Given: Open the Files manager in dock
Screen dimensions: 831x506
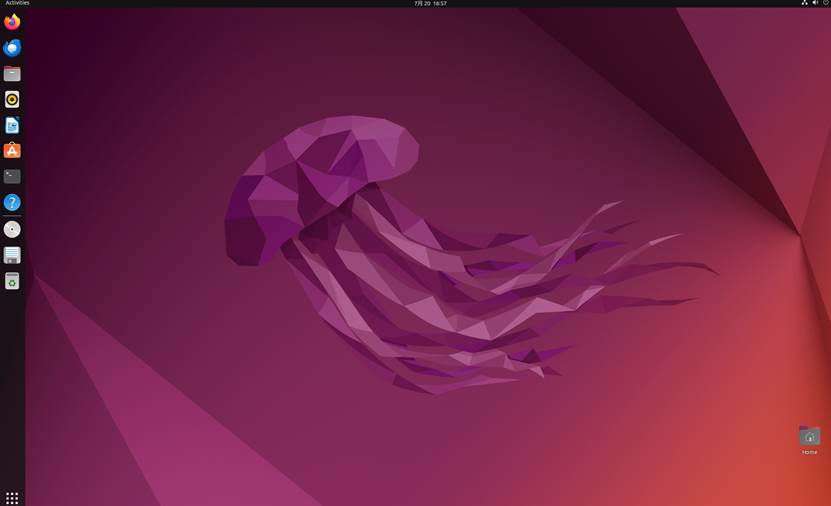Looking at the screenshot, I should (x=12, y=74).
